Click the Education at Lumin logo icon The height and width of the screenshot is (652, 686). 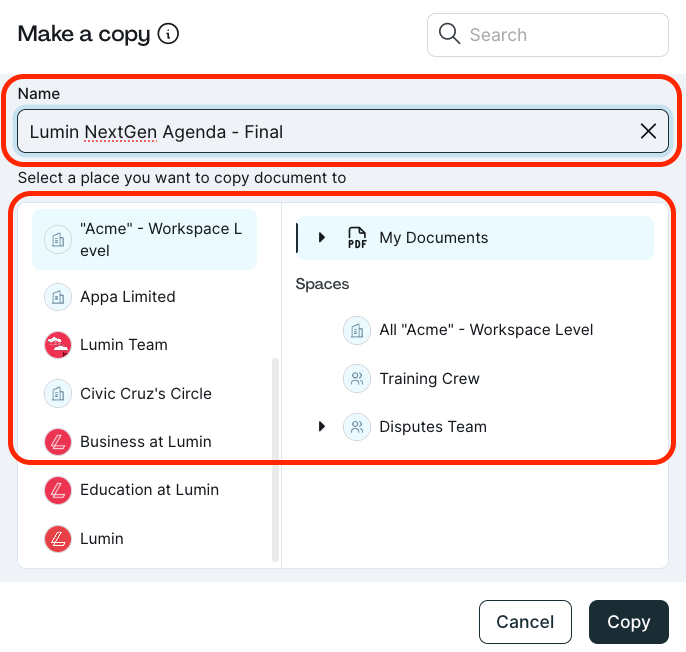tap(58, 490)
